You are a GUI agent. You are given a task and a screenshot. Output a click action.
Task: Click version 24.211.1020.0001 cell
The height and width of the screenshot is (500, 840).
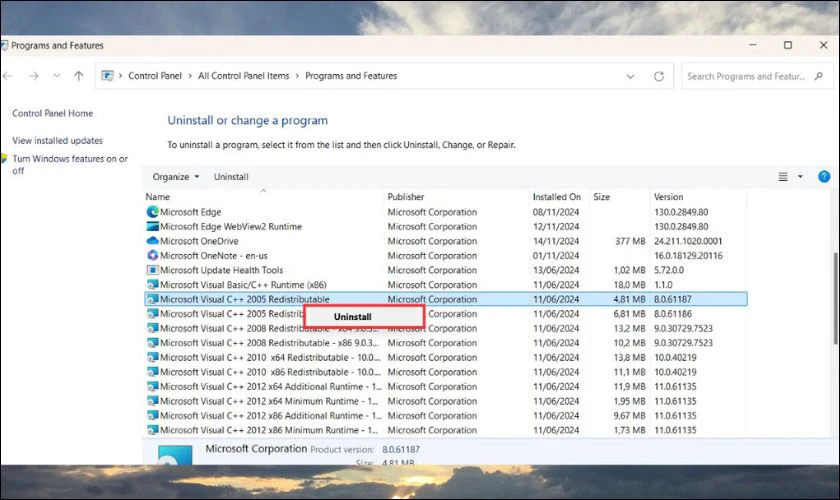(x=688, y=241)
